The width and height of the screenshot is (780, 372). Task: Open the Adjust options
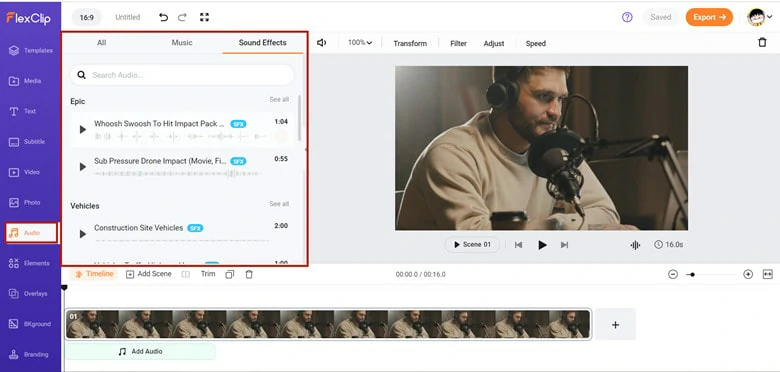click(494, 43)
